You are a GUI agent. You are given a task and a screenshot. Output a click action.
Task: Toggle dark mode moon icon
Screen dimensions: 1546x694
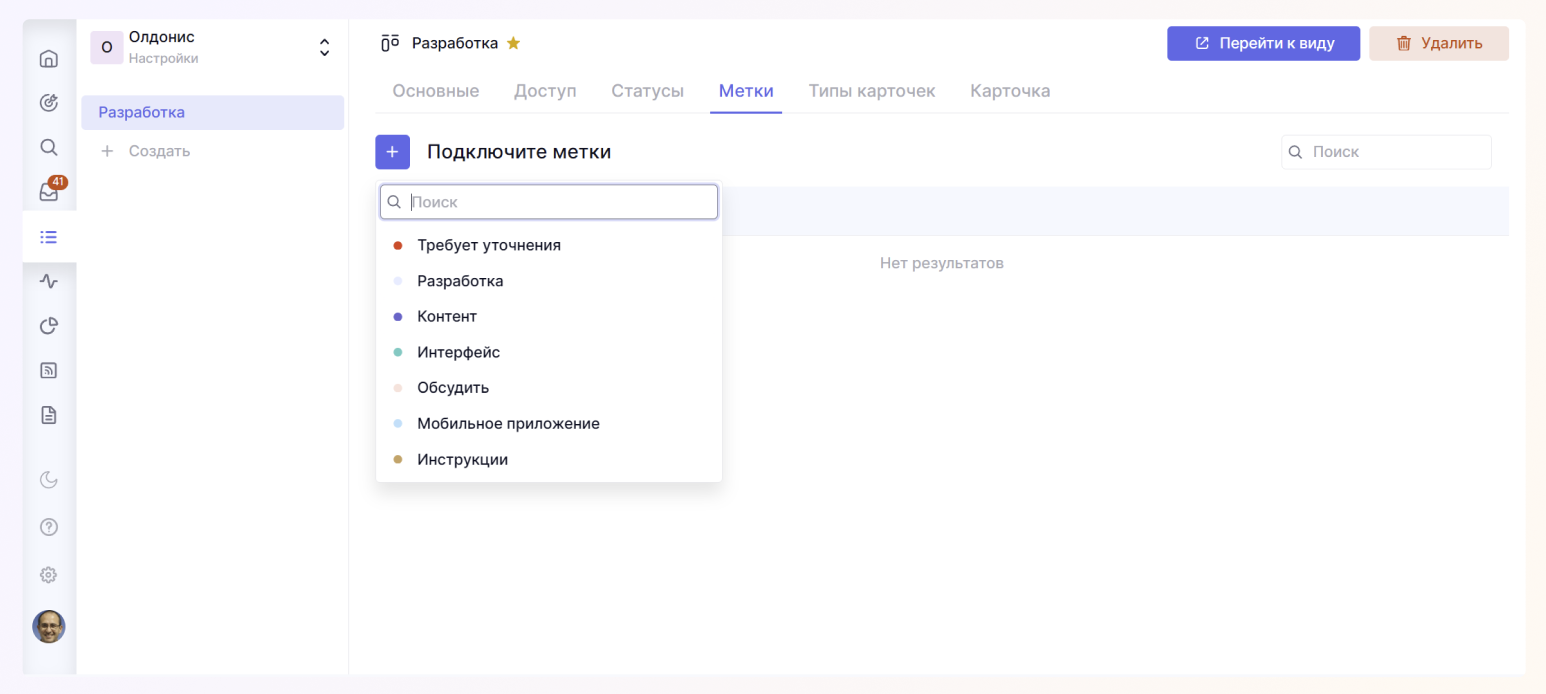click(48, 480)
